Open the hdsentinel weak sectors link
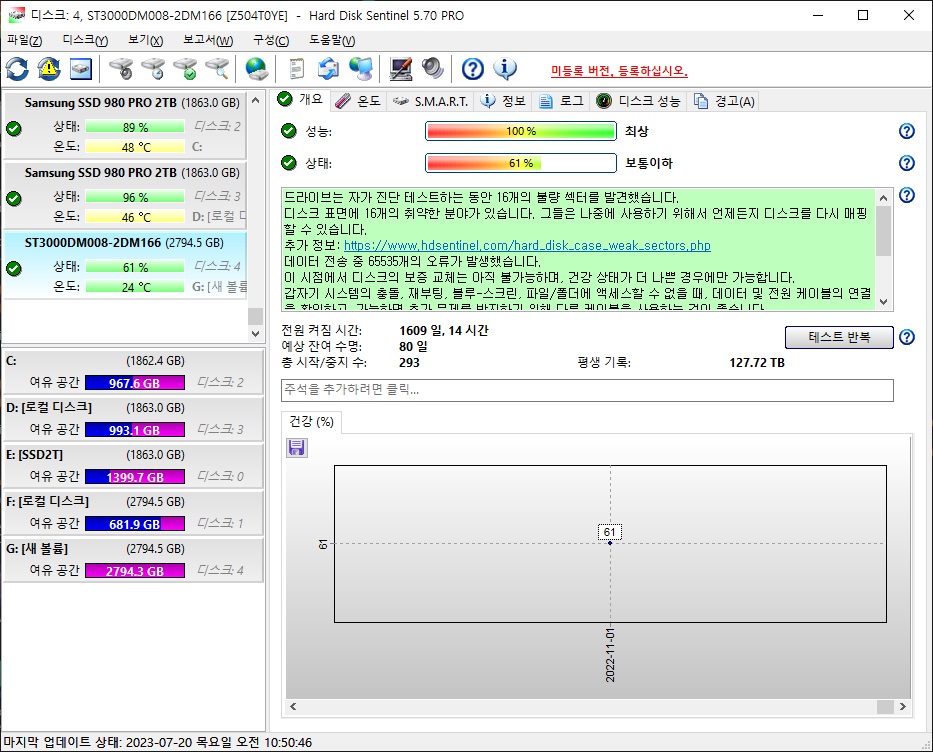 [x=527, y=245]
